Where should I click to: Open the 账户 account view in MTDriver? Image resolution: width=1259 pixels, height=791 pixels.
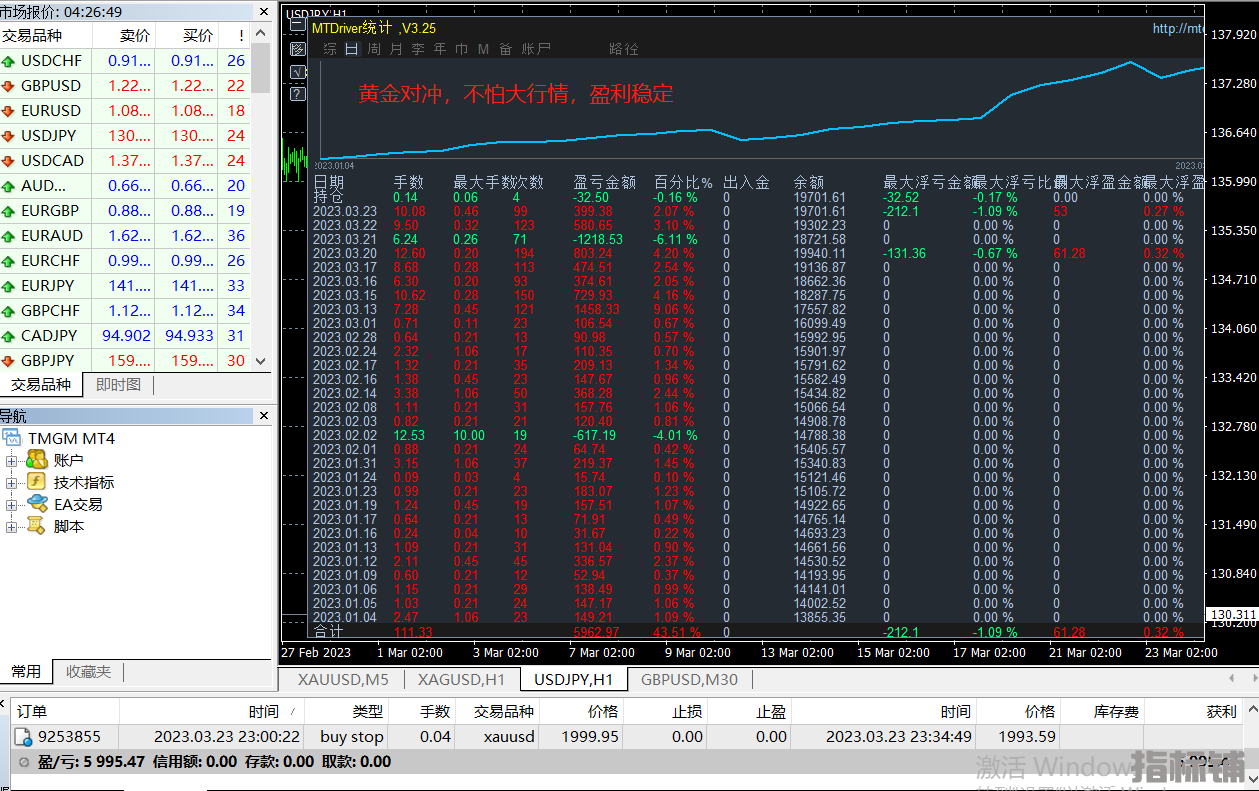pos(536,49)
